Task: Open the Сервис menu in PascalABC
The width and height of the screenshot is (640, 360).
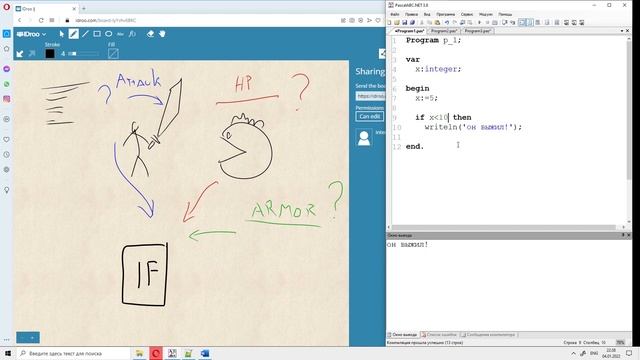Action: point(467,14)
